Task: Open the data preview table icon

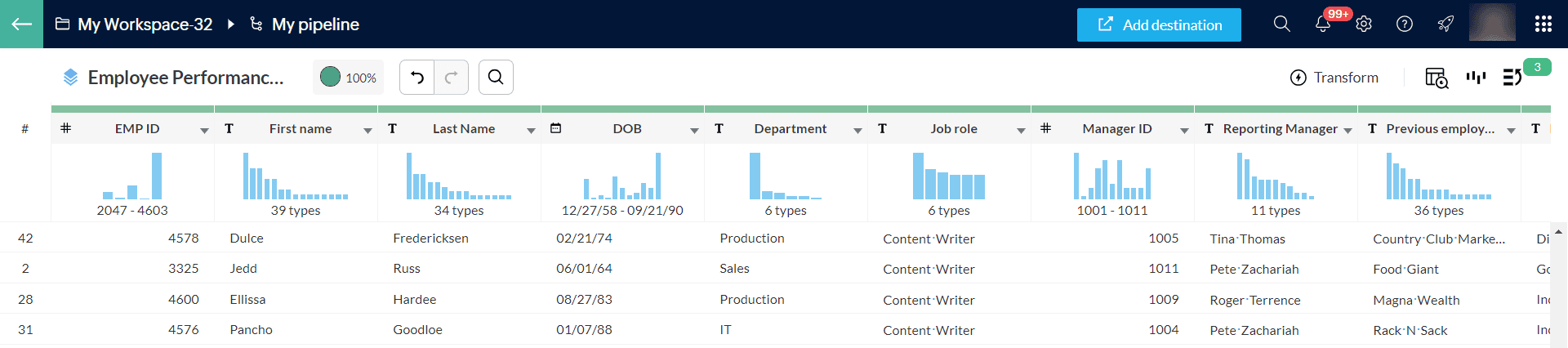Action: click(1436, 78)
